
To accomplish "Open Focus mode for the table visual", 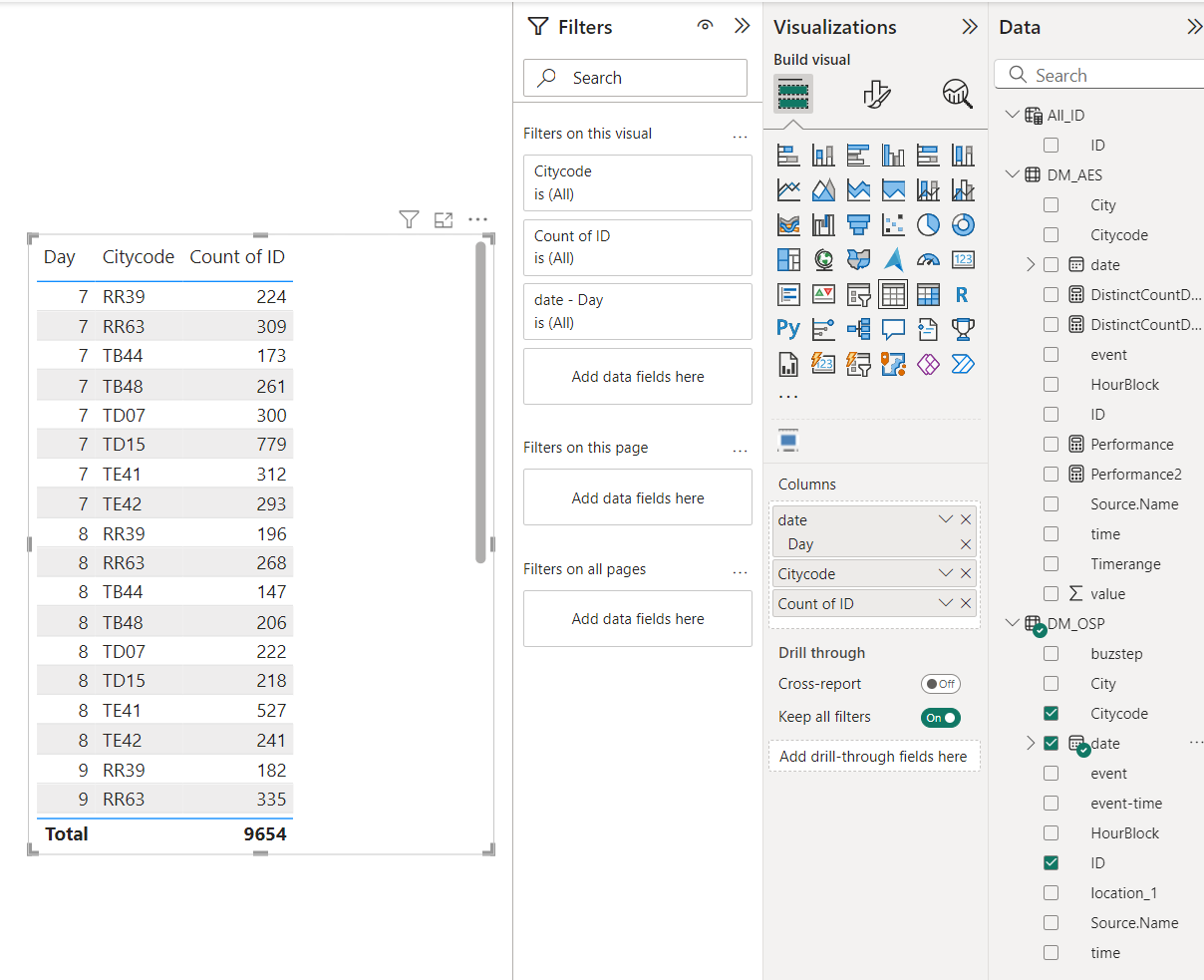I will [444, 219].
